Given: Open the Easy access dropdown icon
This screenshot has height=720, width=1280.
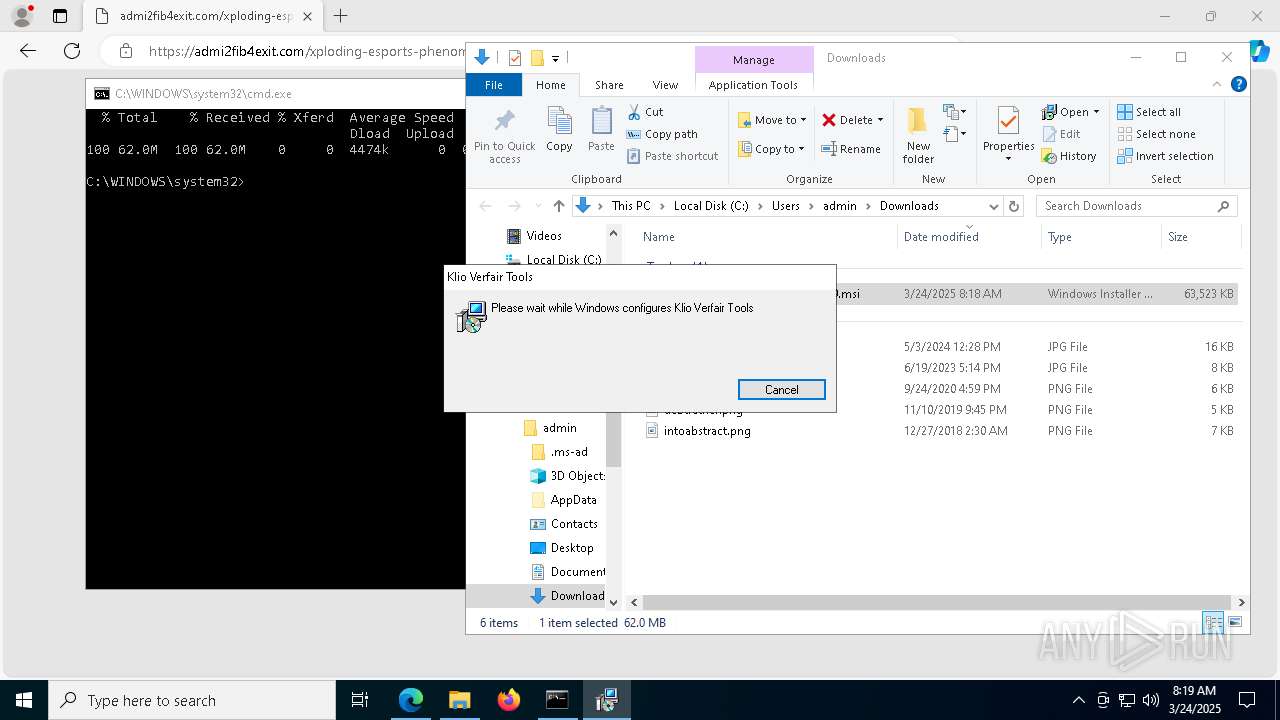Looking at the screenshot, I should [x=953, y=134].
